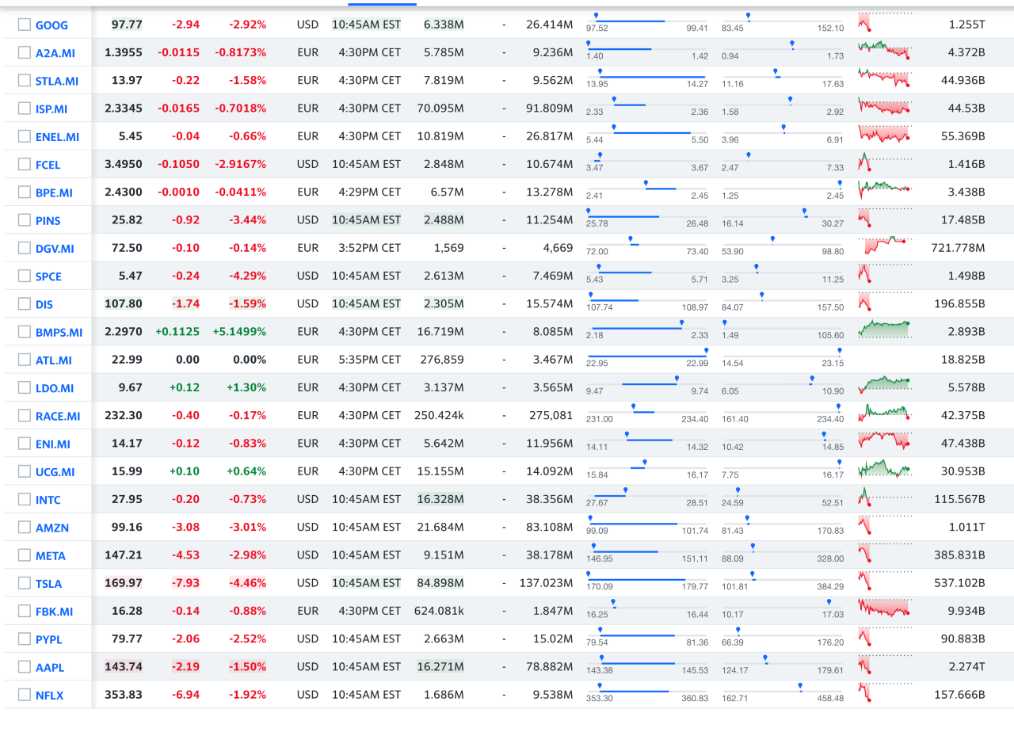Viewport: 1014px width, 729px height.
Task: View the LDO.MI sparkline chart
Action: 883,386
